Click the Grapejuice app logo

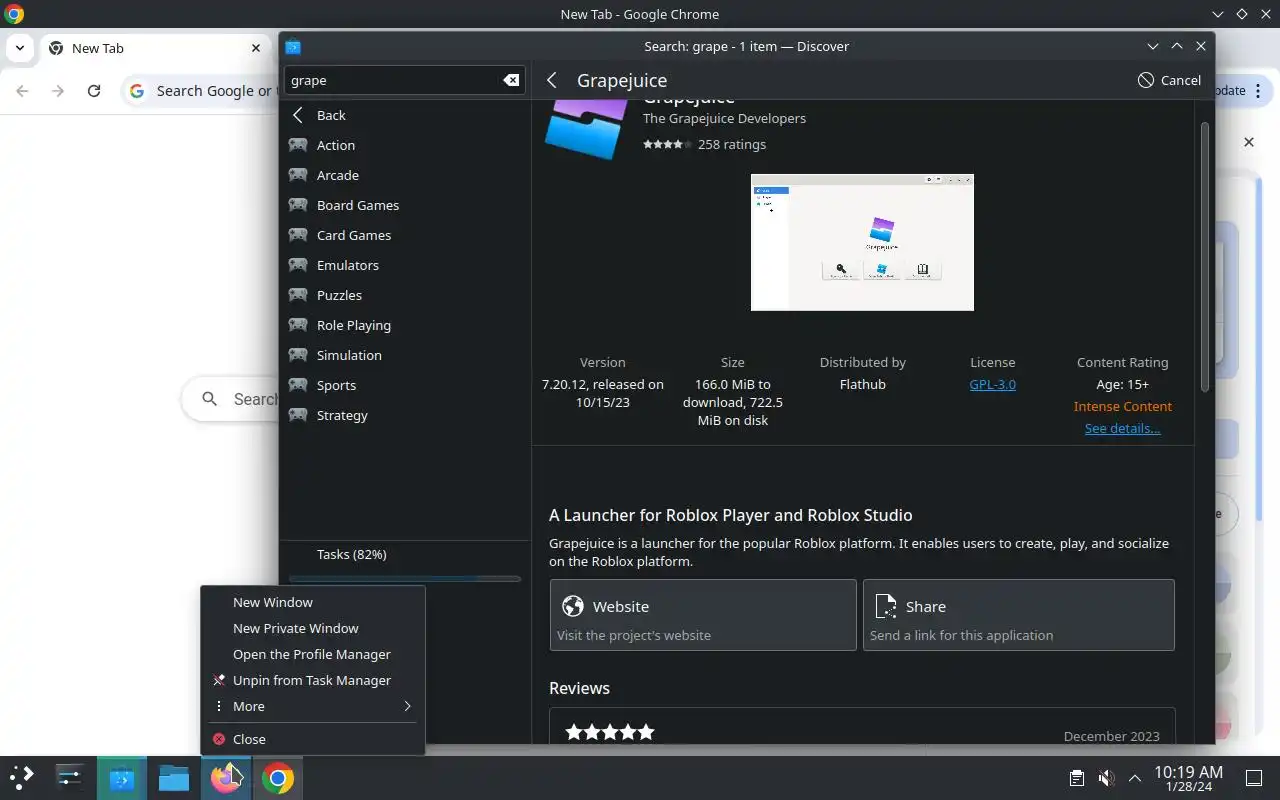(586, 128)
